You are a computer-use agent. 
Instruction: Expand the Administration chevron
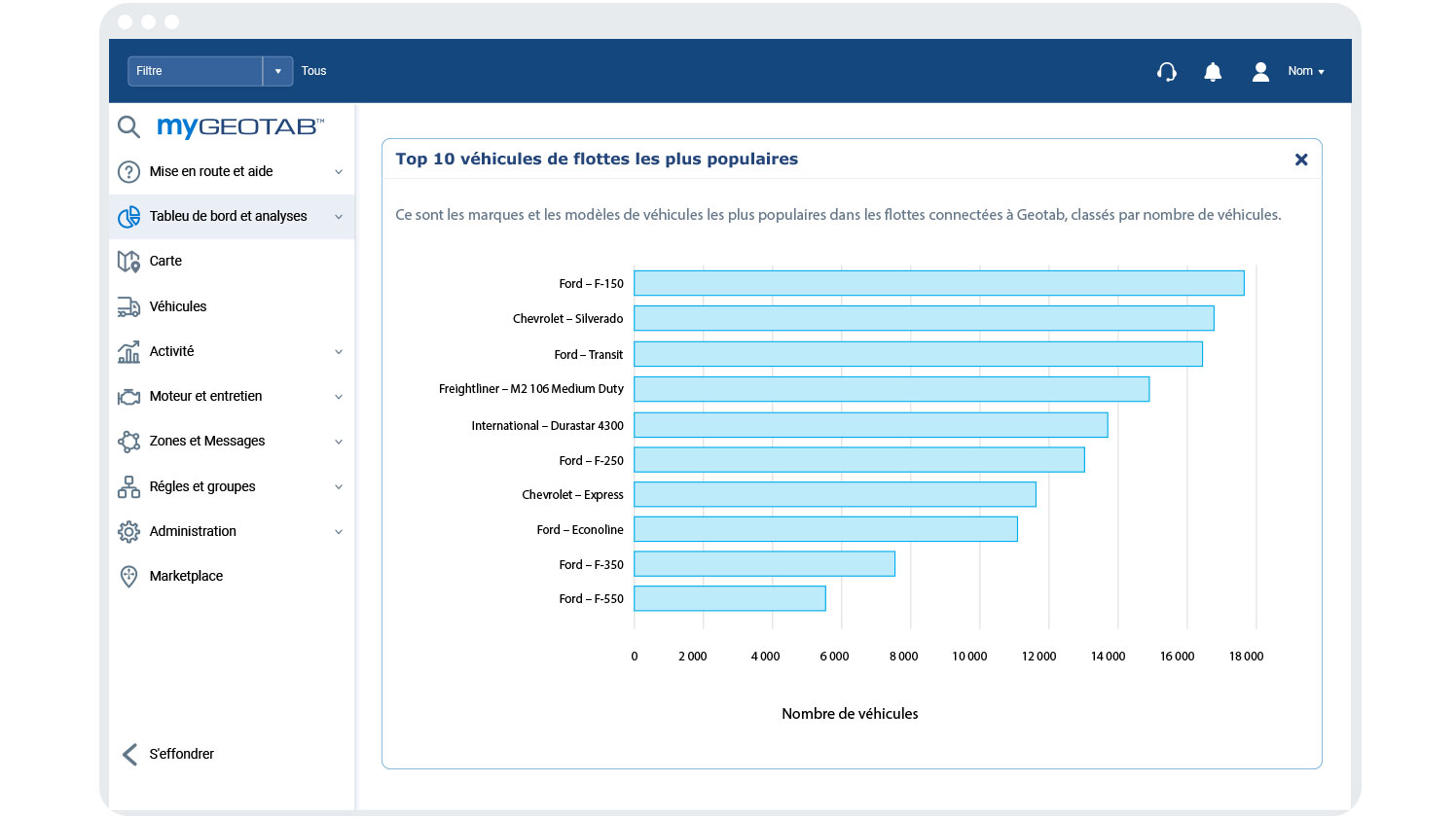pyautogui.click(x=339, y=532)
